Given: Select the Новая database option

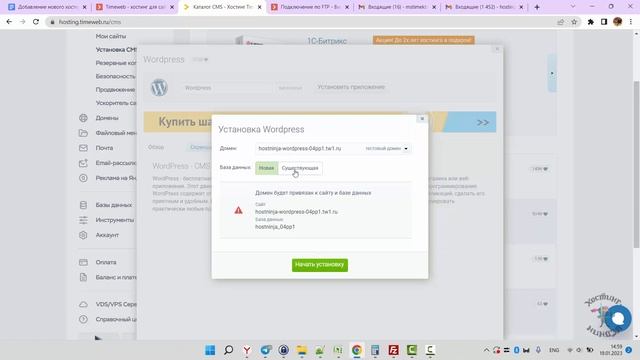Looking at the screenshot, I should [x=267, y=168].
